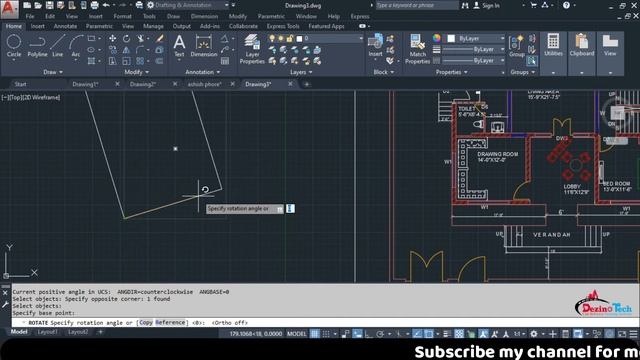Select the Arc tool
This screenshot has width=640, height=360.
(76, 45)
